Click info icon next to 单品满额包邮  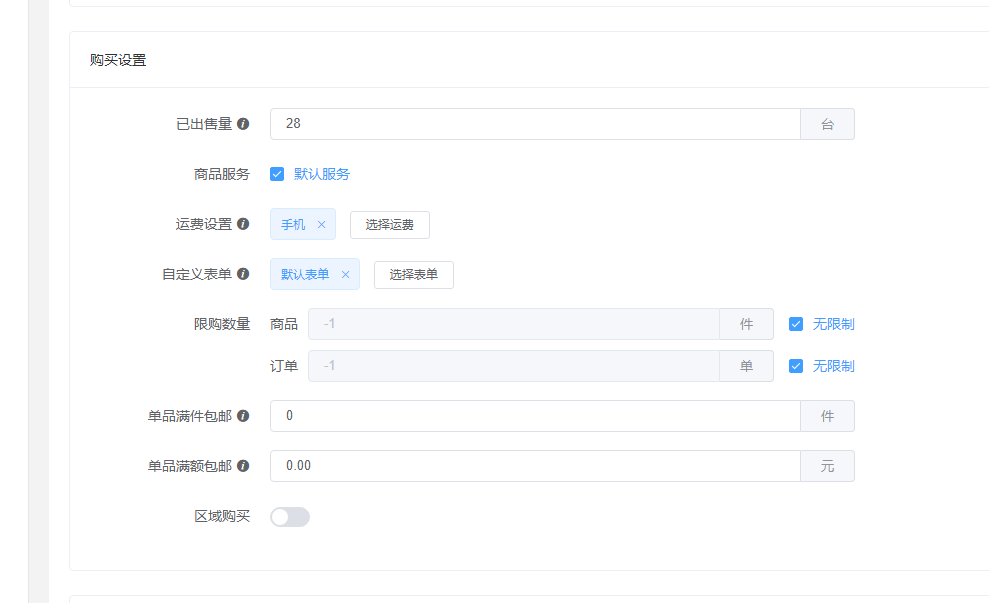(243, 465)
